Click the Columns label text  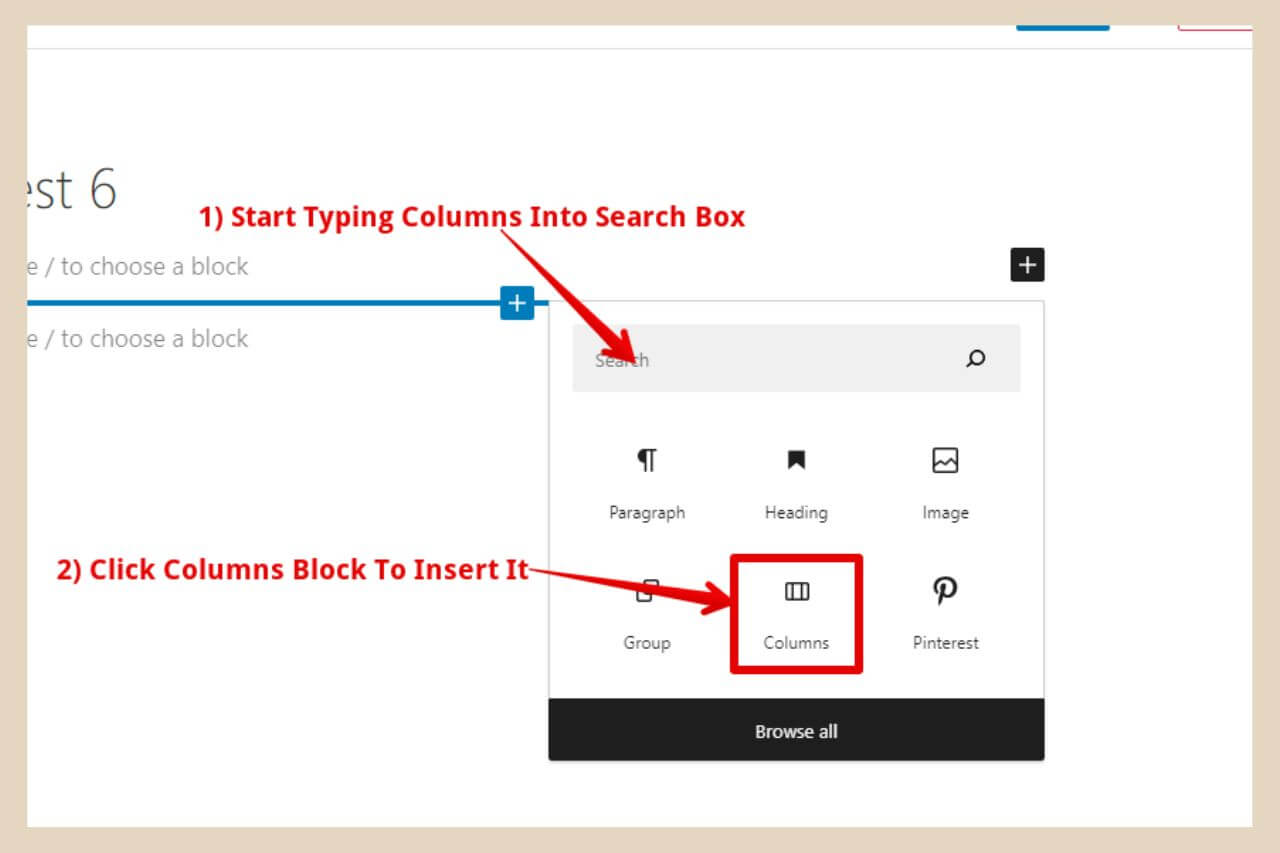pos(795,643)
